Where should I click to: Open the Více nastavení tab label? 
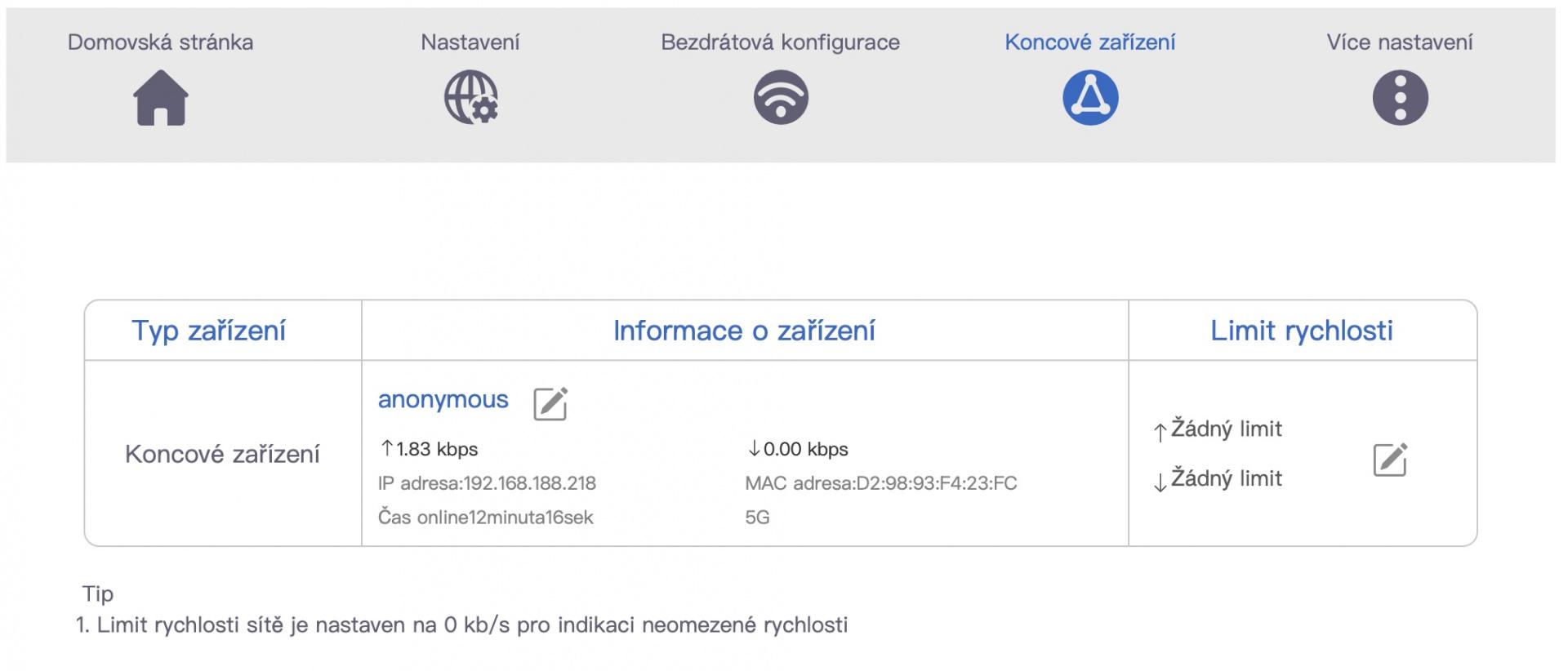point(1399,42)
